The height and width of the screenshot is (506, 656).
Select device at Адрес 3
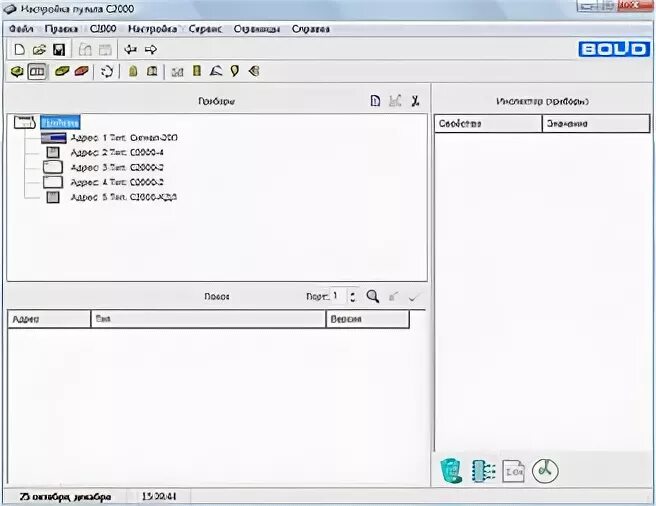click(117, 167)
